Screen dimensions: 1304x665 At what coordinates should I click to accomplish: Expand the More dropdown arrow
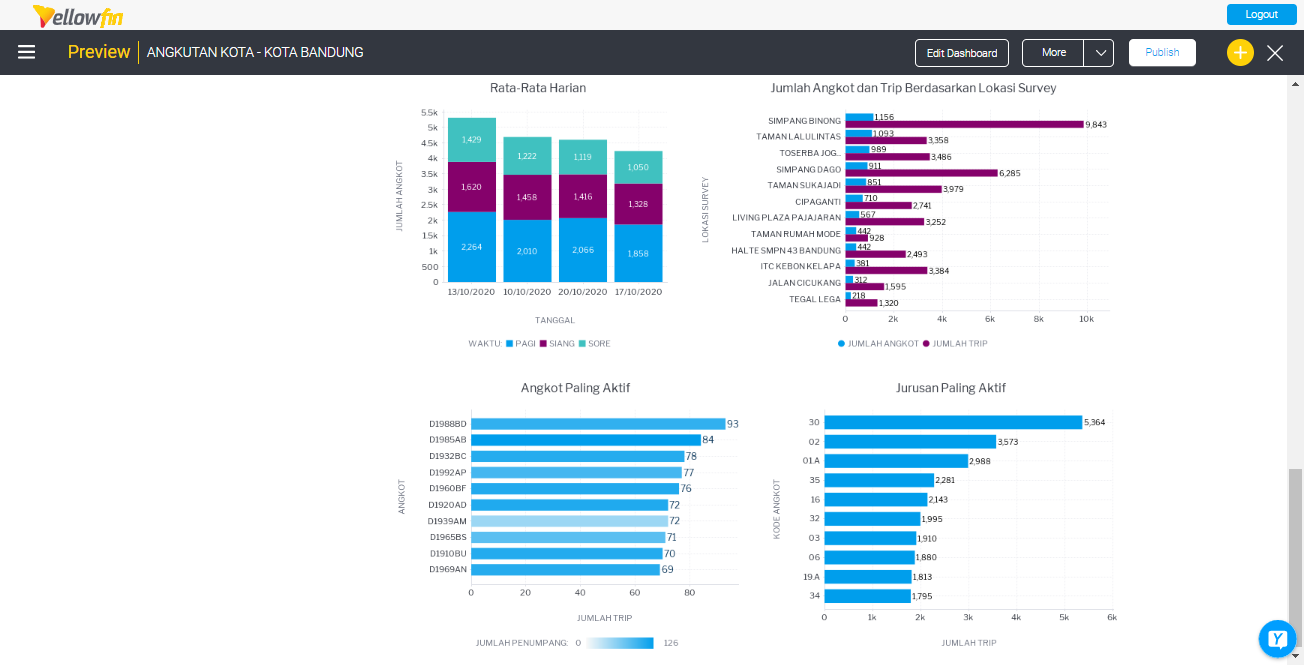pos(1099,53)
